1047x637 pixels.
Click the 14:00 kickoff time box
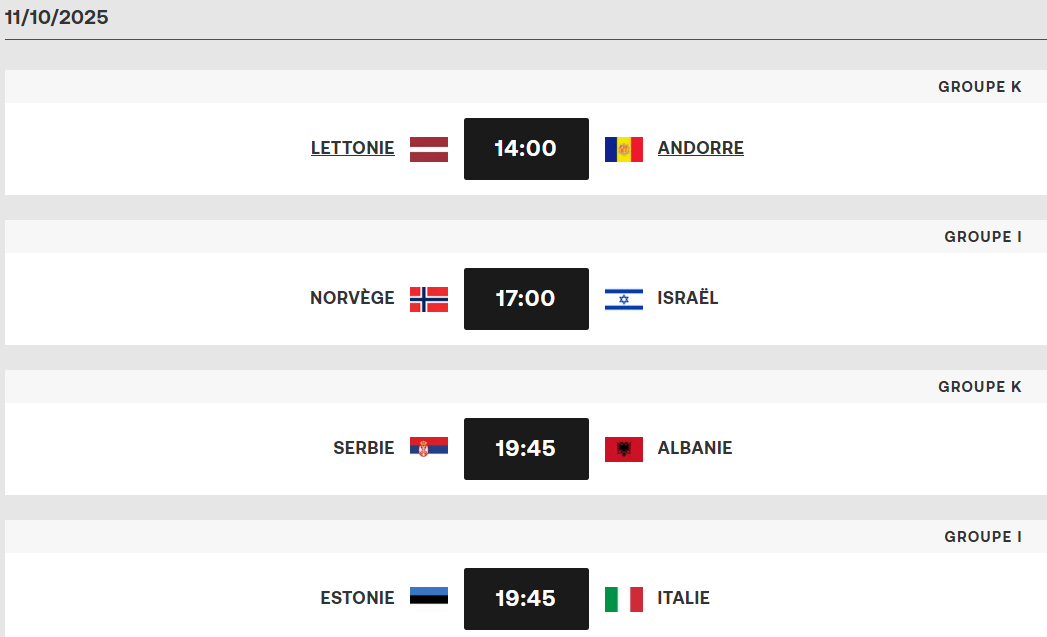click(526, 149)
